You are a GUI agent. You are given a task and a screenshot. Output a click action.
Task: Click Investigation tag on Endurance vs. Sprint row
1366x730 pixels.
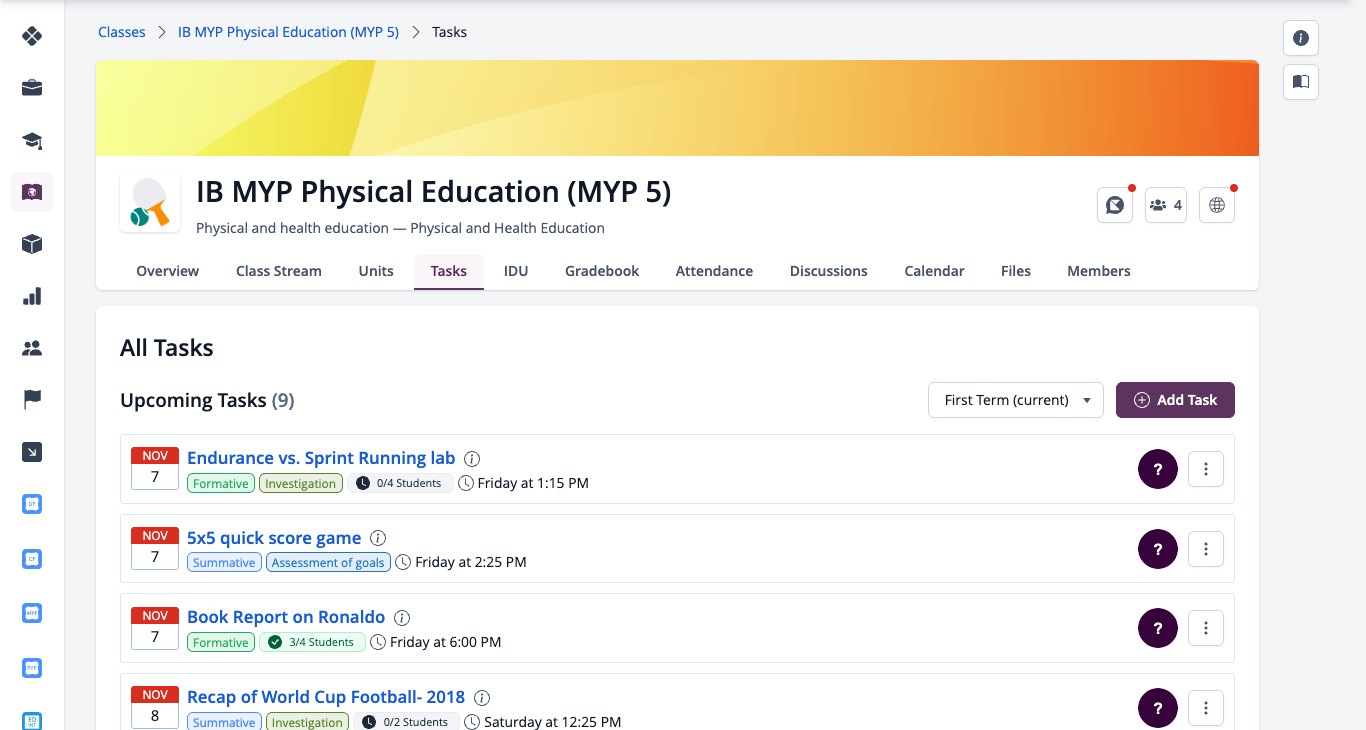point(301,483)
